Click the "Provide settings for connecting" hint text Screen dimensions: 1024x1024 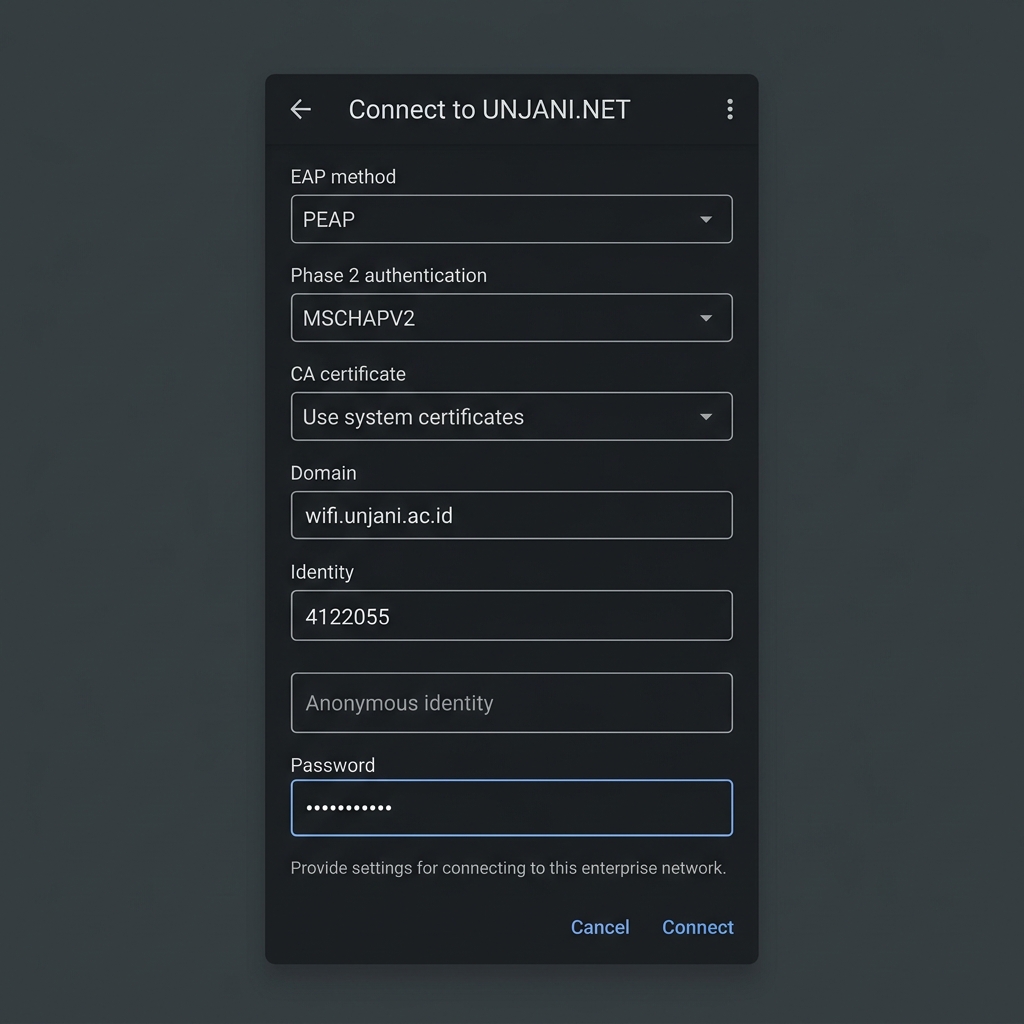click(x=508, y=868)
